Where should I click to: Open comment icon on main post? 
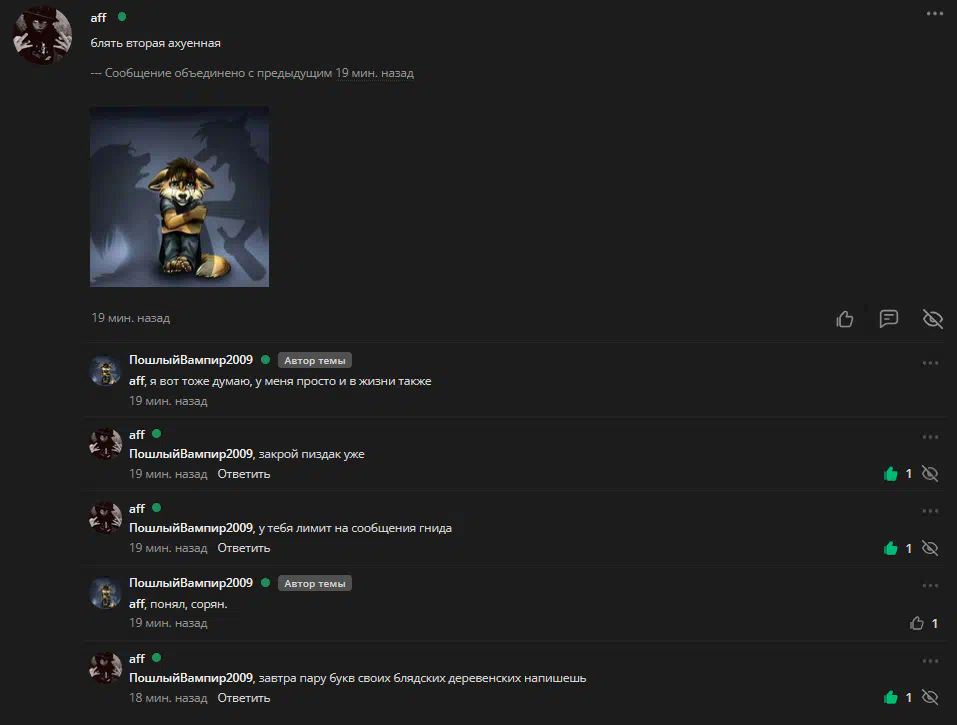pyautogui.click(x=889, y=319)
